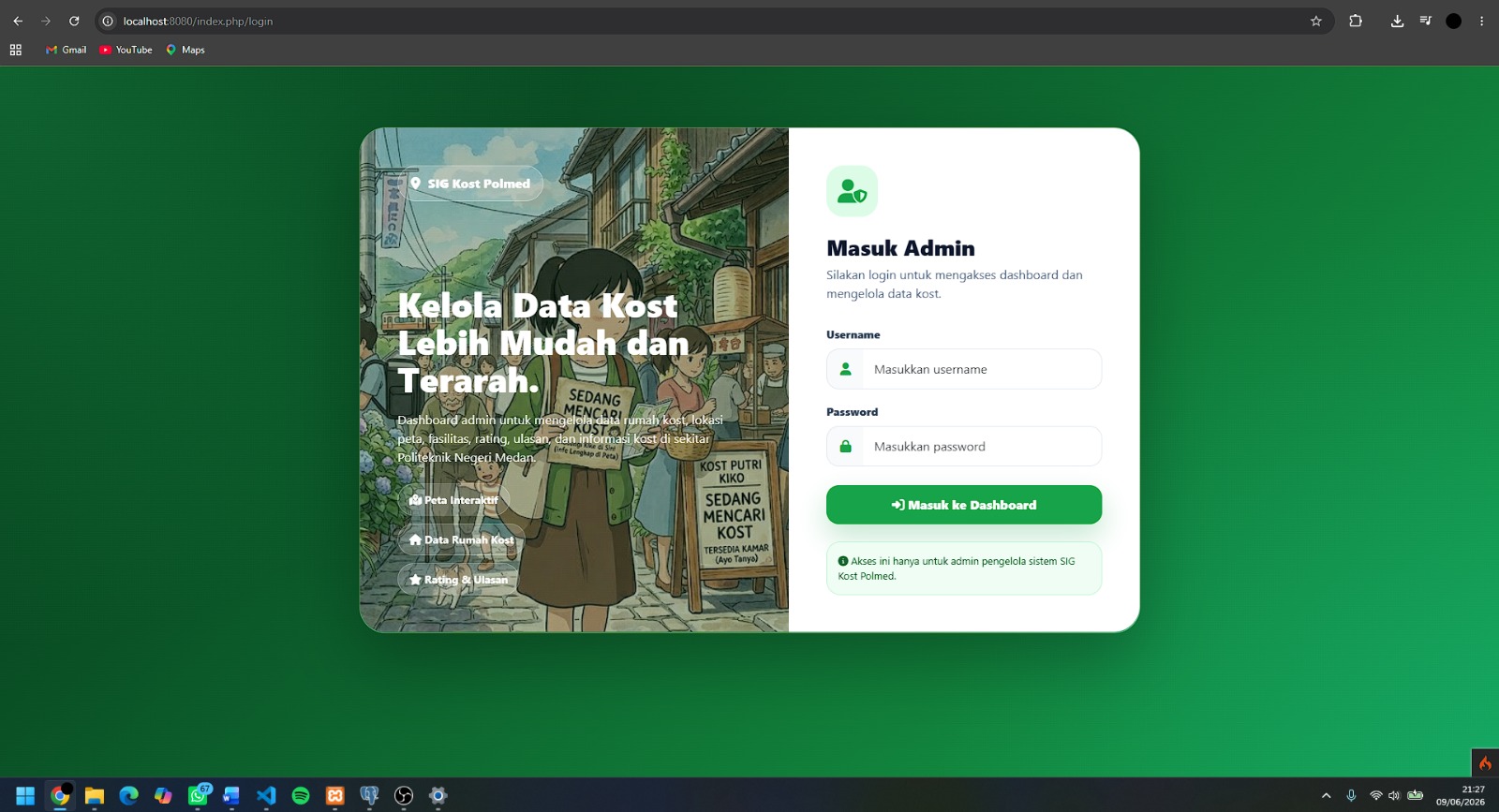This screenshot has width=1499, height=812.
Task: Open Wi-Fi network tray icon
Action: point(1375,795)
